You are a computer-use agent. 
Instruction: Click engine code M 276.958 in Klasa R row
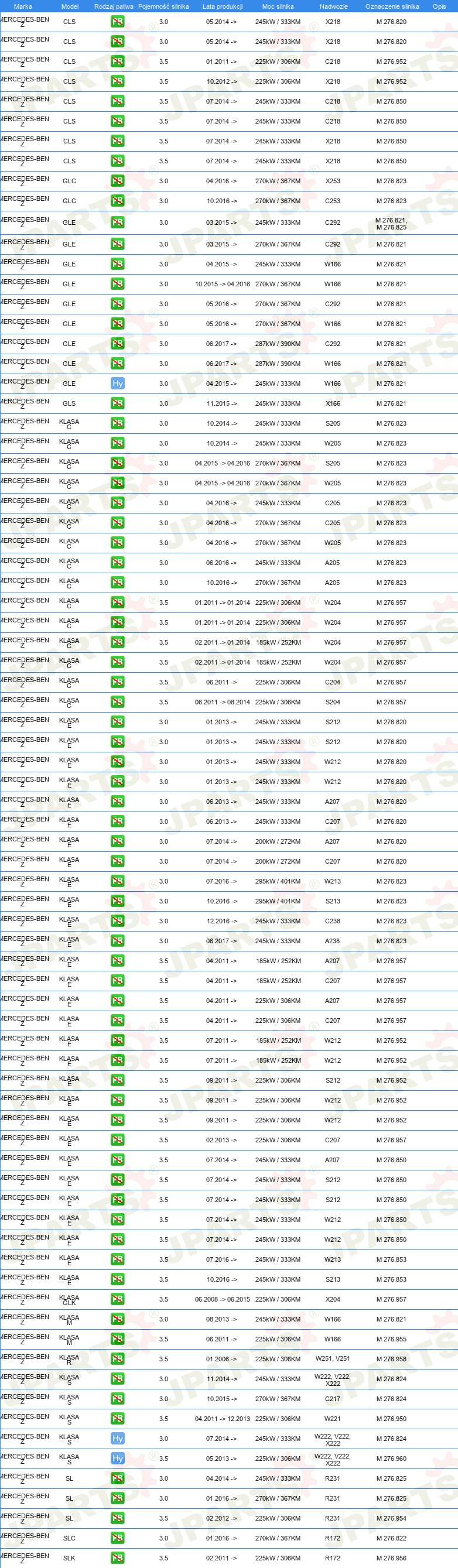coord(391,1359)
